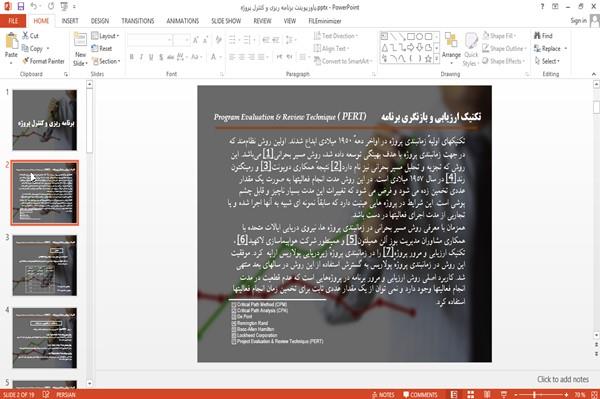Image resolution: width=600 pixels, height=399 pixels.
Task: Select slide 3 thumbnail
Action: click(x=45, y=265)
